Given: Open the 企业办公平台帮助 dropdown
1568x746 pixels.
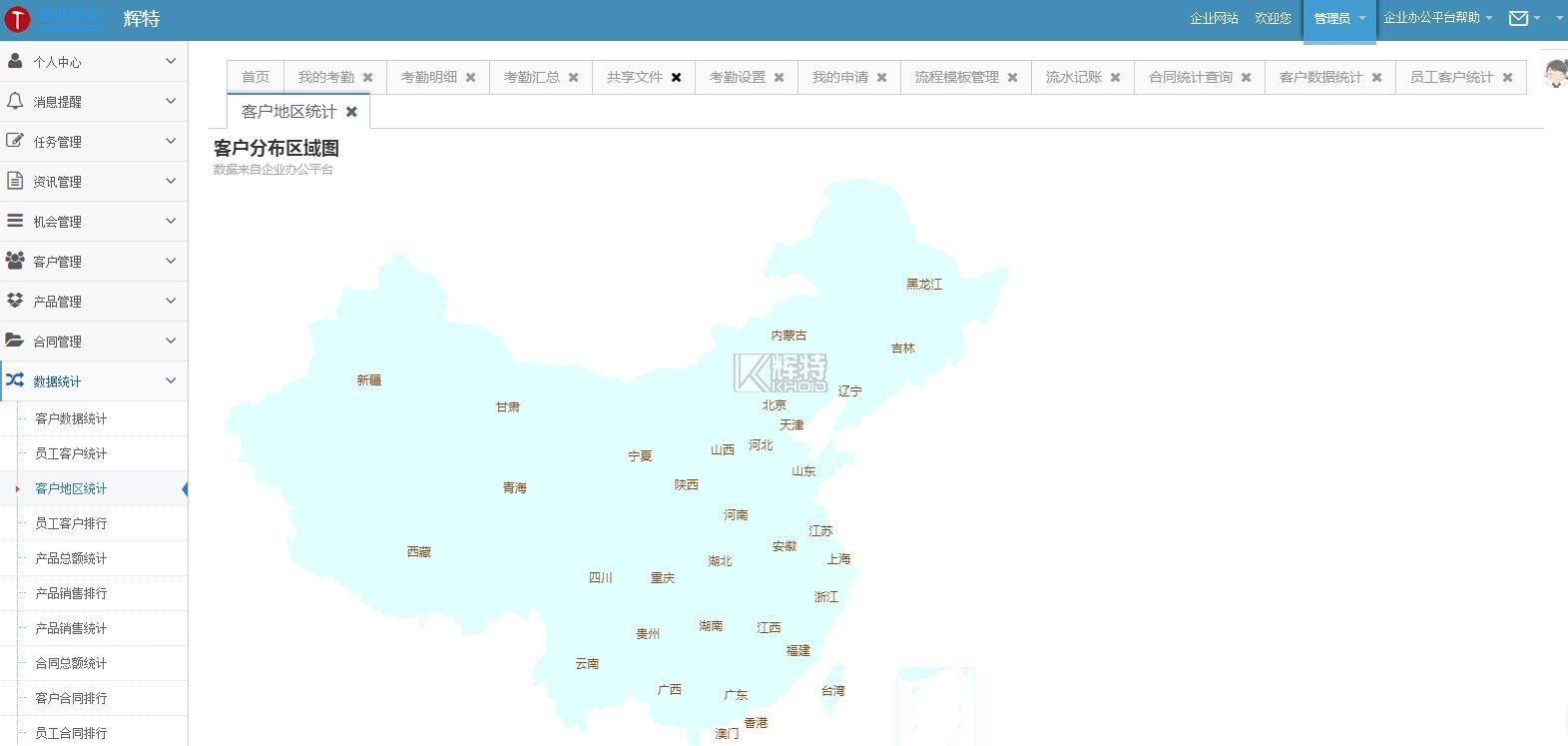Looking at the screenshot, I should tap(1437, 18).
